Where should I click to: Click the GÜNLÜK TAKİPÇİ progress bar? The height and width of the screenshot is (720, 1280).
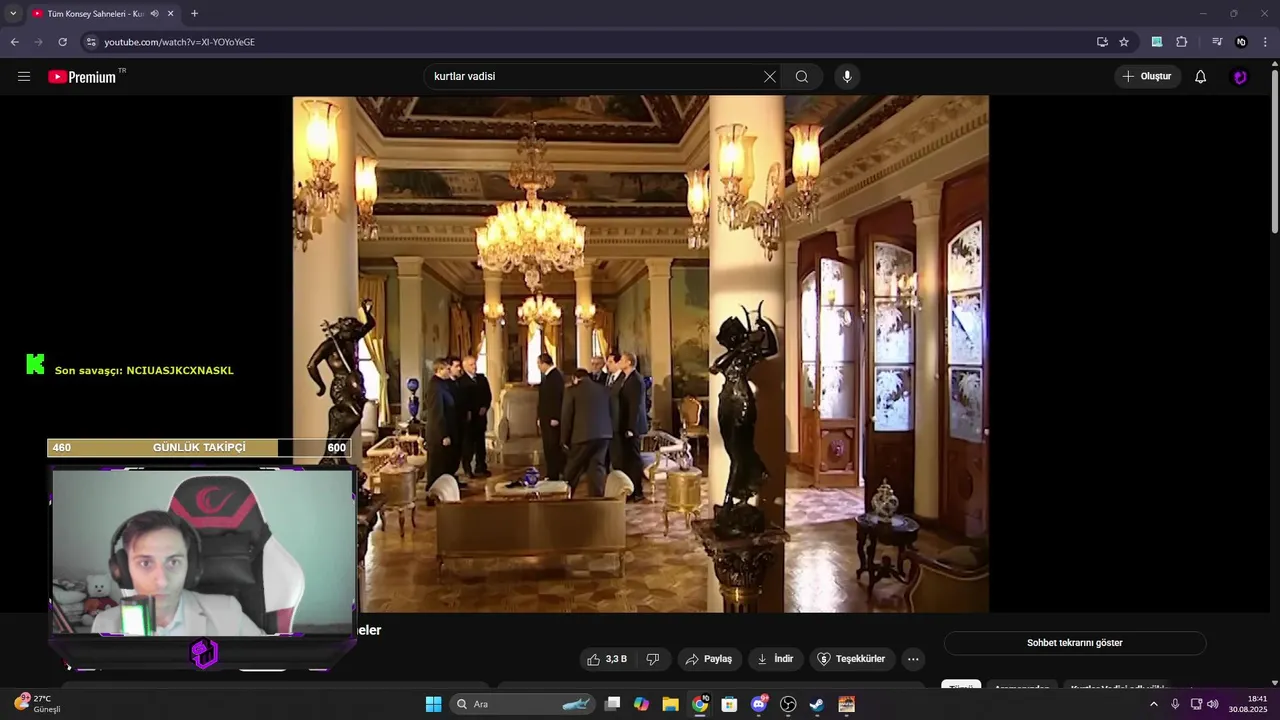[199, 448]
